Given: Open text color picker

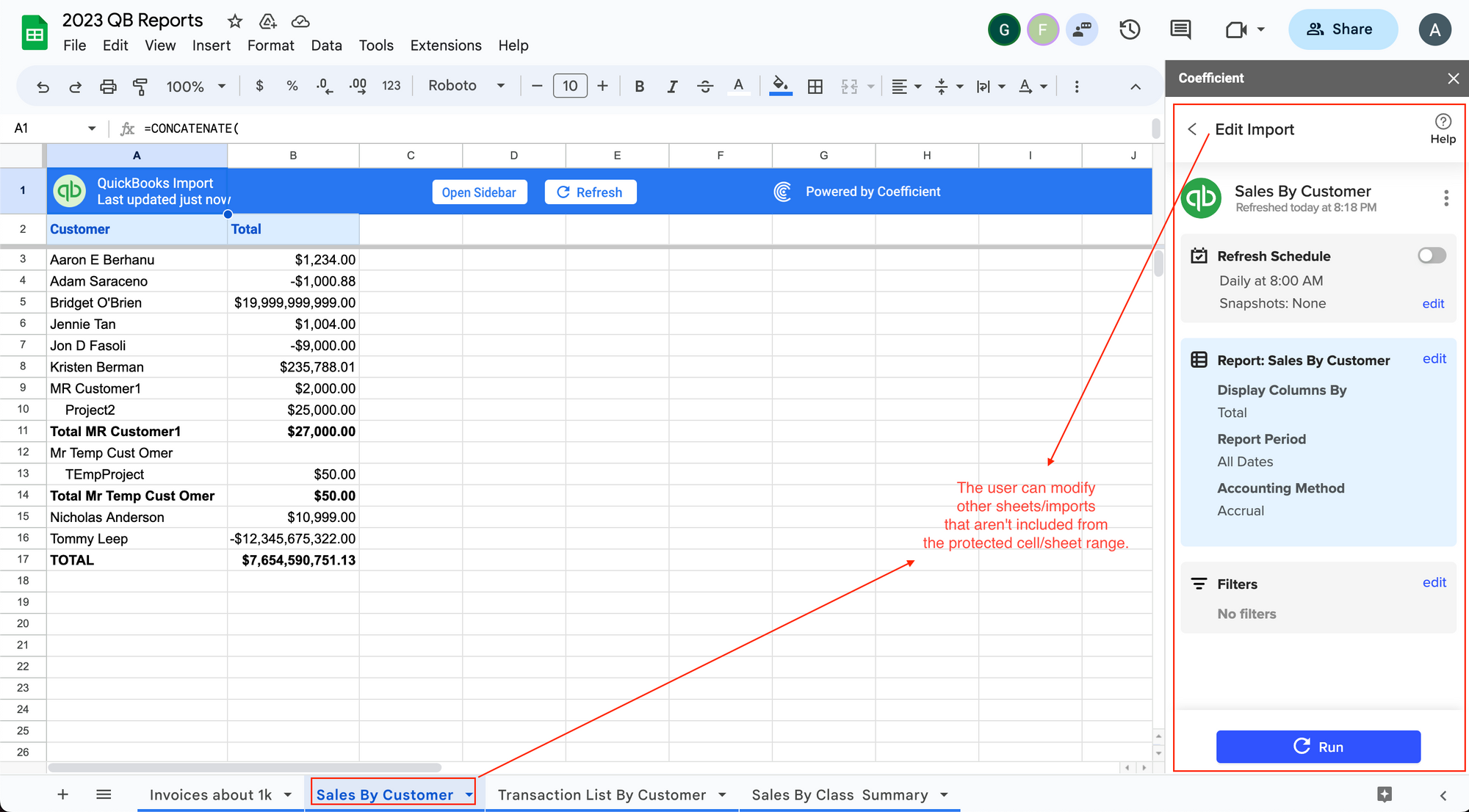Looking at the screenshot, I should [x=738, y=86].
